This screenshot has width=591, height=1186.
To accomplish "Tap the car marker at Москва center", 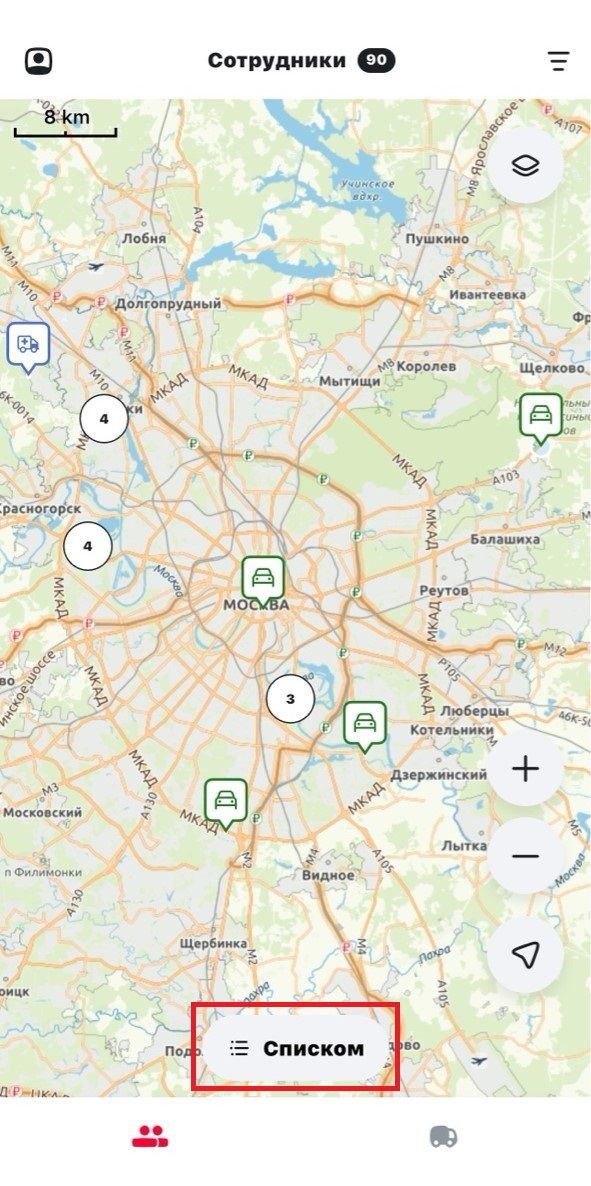I will pos(263,581).
